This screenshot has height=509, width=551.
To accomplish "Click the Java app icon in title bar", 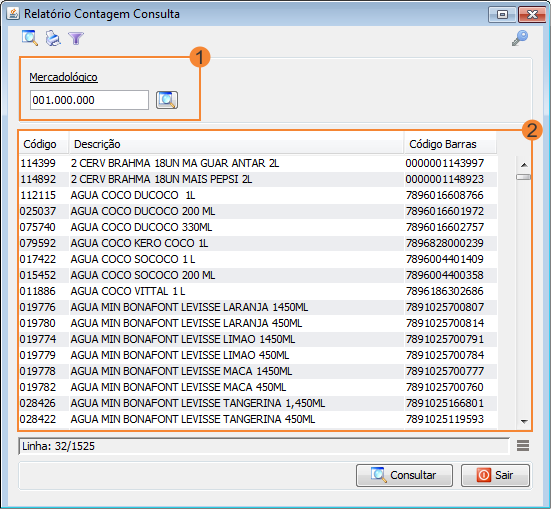I will coord(13,14).
